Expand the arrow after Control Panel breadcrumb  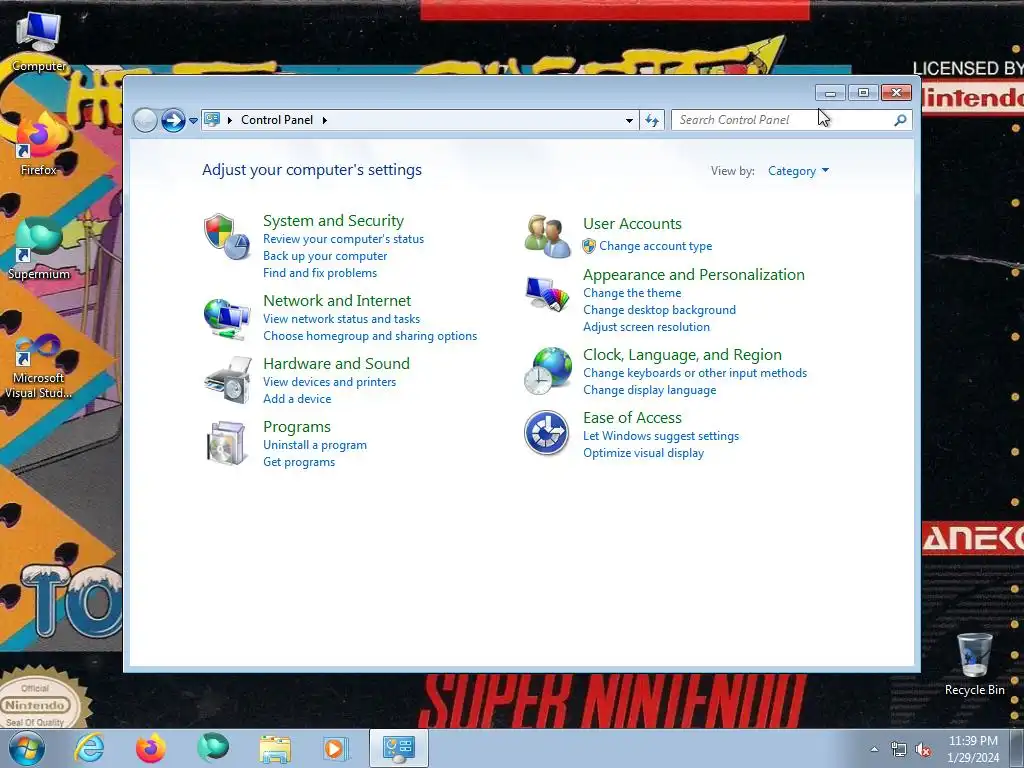coord(325,120)
